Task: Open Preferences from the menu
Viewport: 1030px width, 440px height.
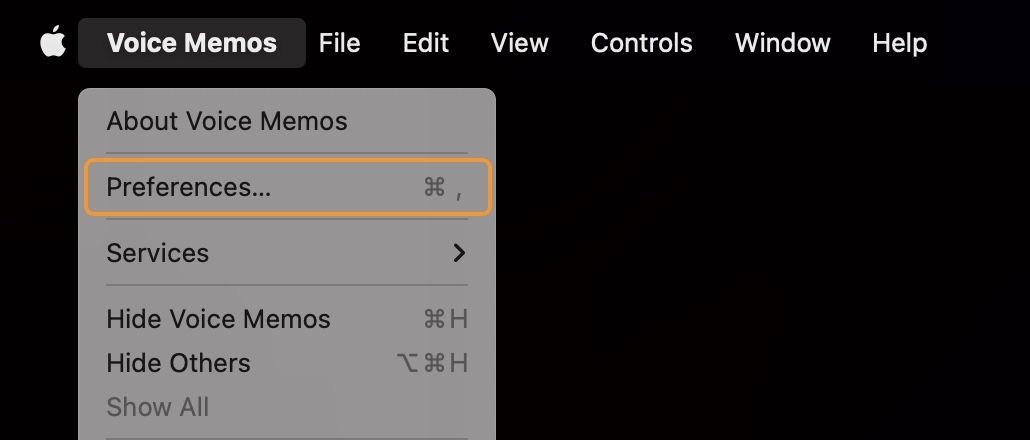Action: pyautogui.click(x=188, y=187)
